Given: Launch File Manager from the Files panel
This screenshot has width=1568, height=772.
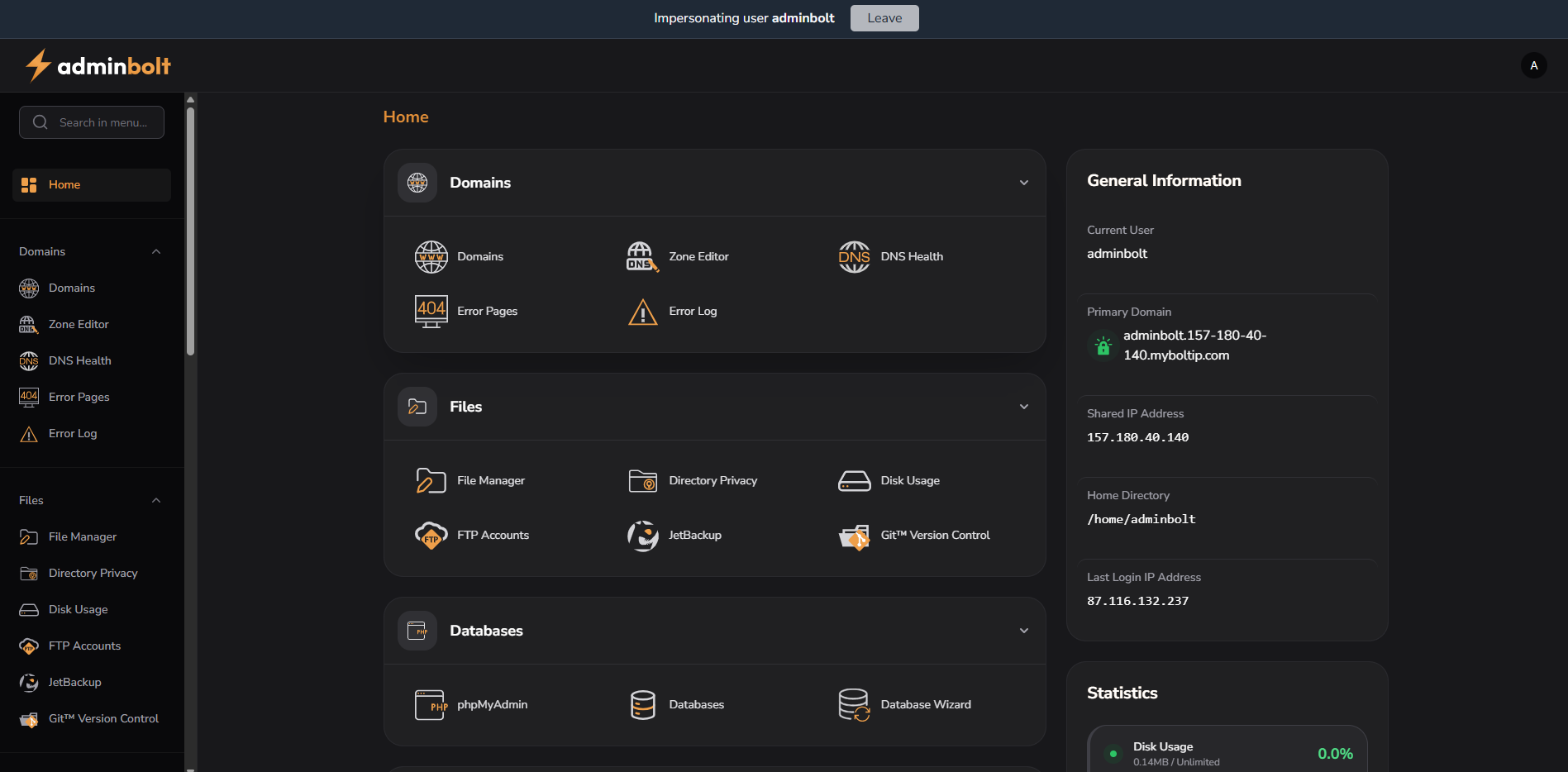Looking at the screenshot, I should (x=431, y=481).
